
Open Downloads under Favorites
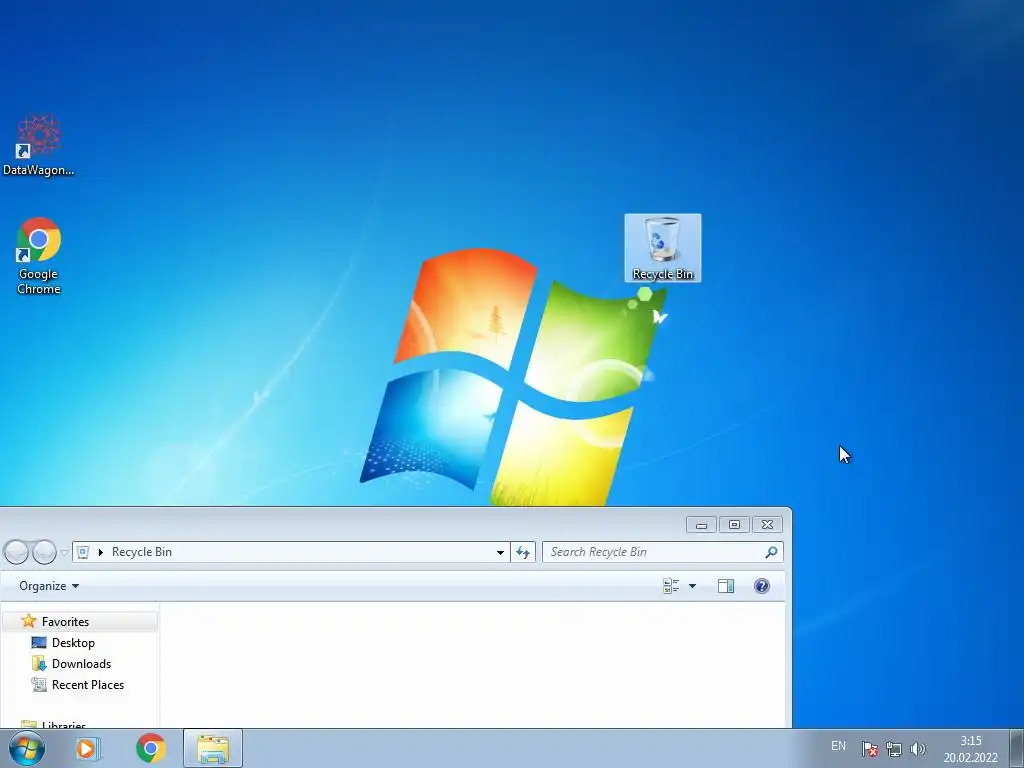pyautogui.click(x=81, y=664)
